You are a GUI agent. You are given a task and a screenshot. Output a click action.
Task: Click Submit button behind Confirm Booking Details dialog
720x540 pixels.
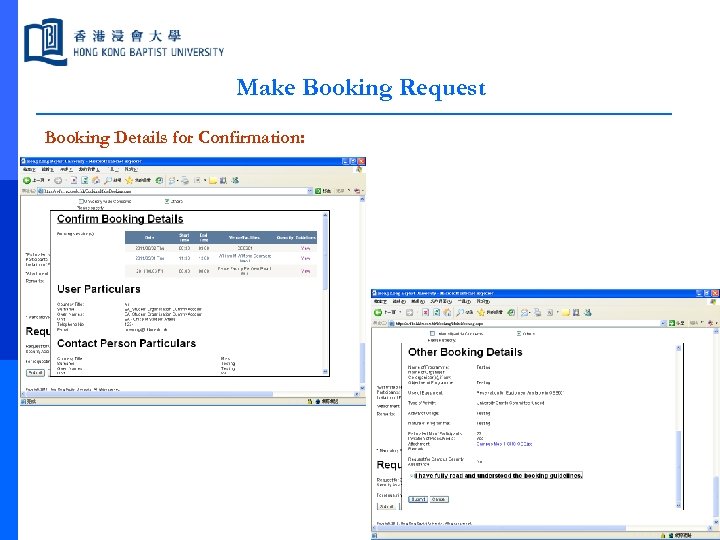(35, 373)
